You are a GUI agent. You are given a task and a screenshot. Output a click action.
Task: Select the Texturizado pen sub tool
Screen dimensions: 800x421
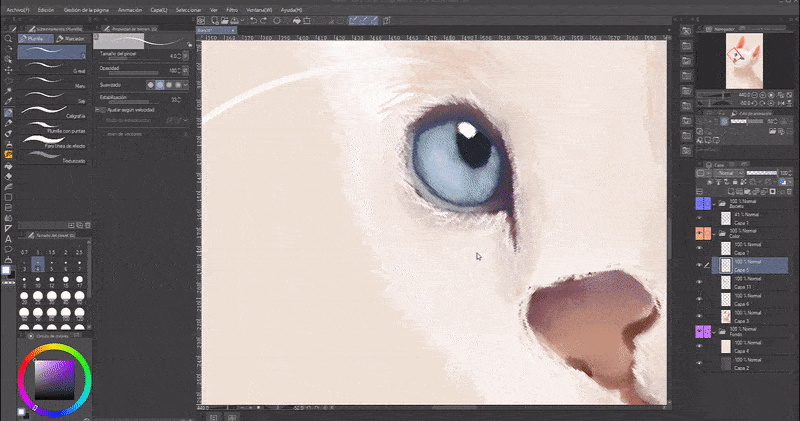coord(52,157)
